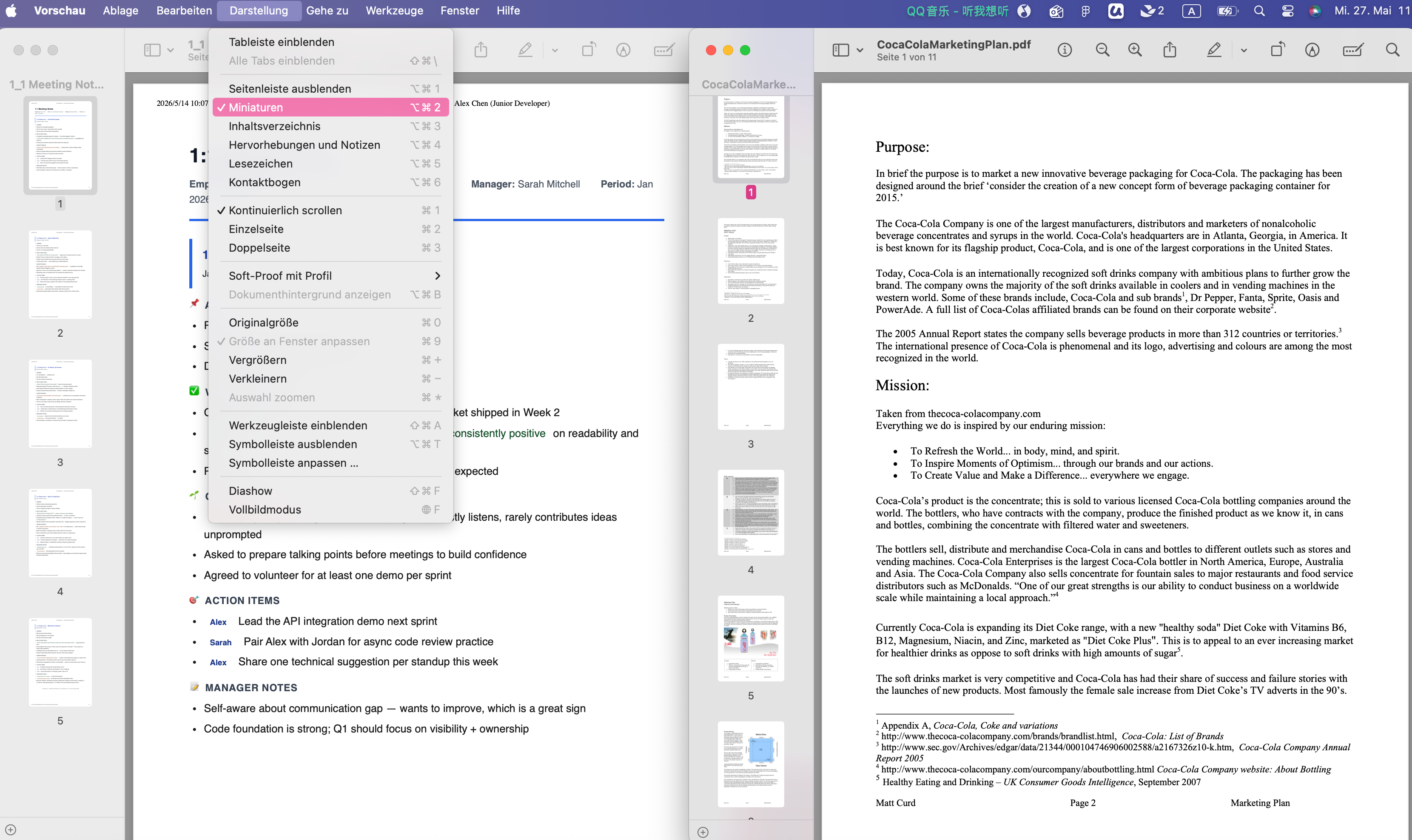This screenshot has height=840, width=1412.
Task: Open sidebar view dropdown in CocaCola window
Action: coord(860,51)
